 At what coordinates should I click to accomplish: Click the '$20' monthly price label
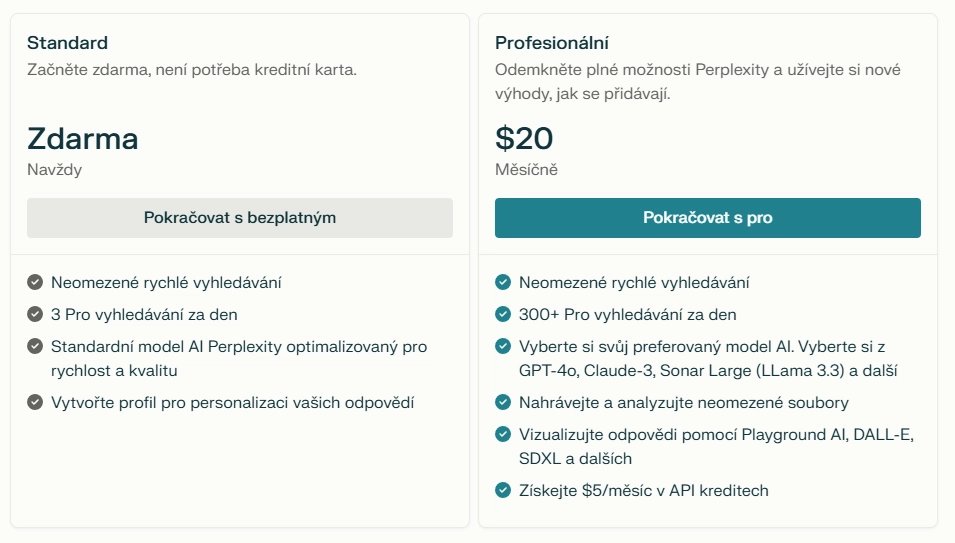tap(524, 138)
